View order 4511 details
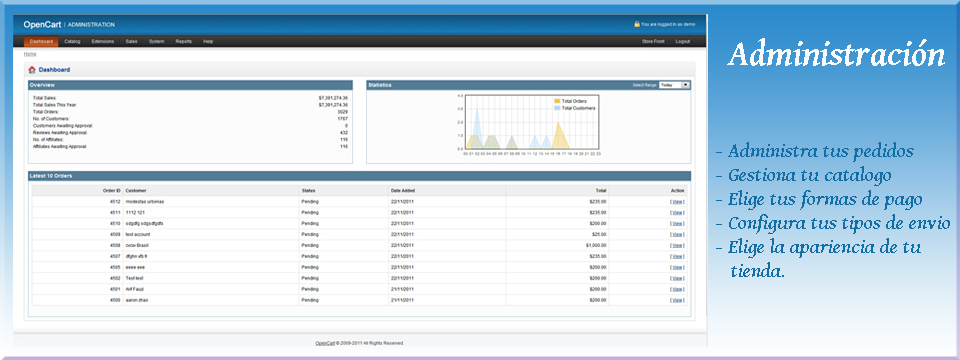 [x=677, y=212]
